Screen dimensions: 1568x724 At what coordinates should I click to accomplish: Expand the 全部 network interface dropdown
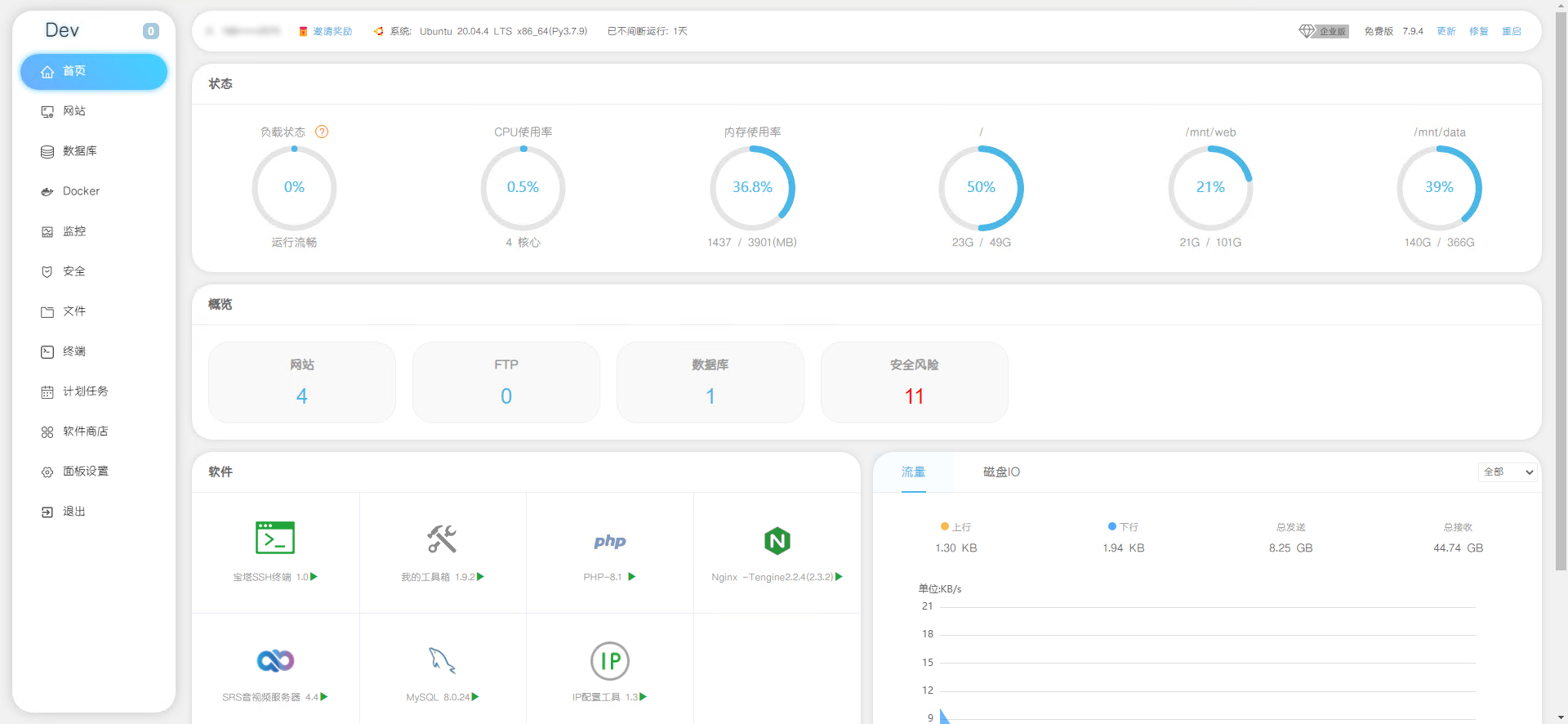[x=1508, y=472]
